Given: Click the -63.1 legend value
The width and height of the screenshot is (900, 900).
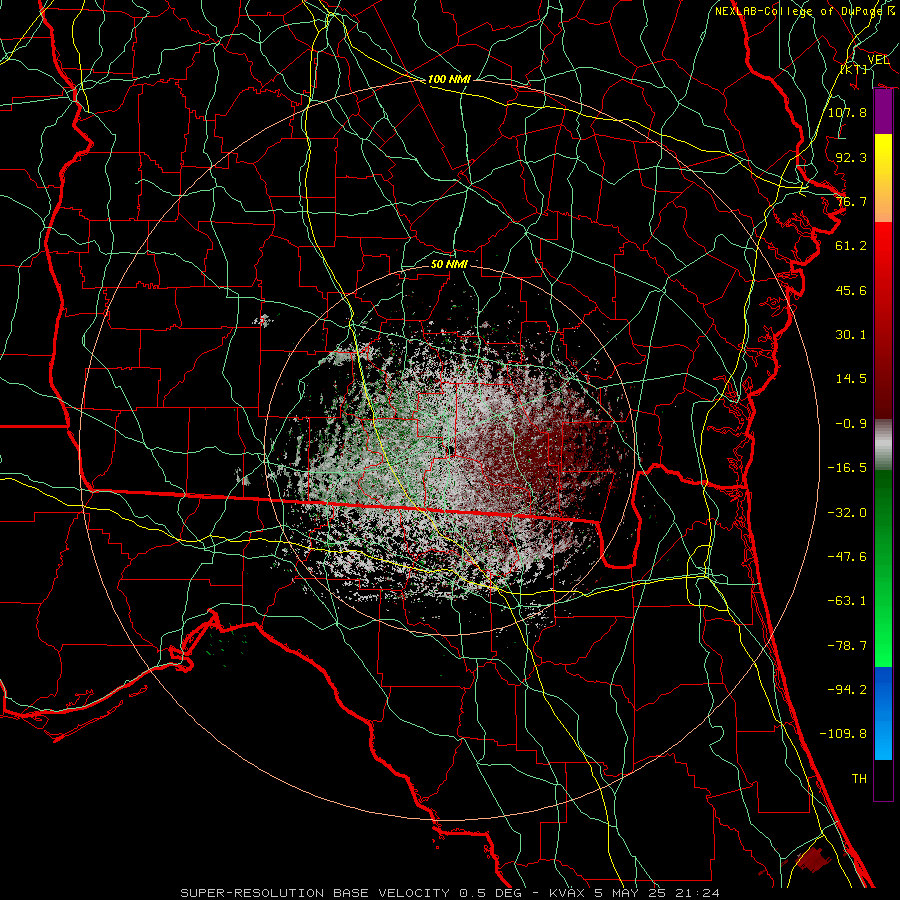Looking at the screenshot, I should (x=847, y=601).
